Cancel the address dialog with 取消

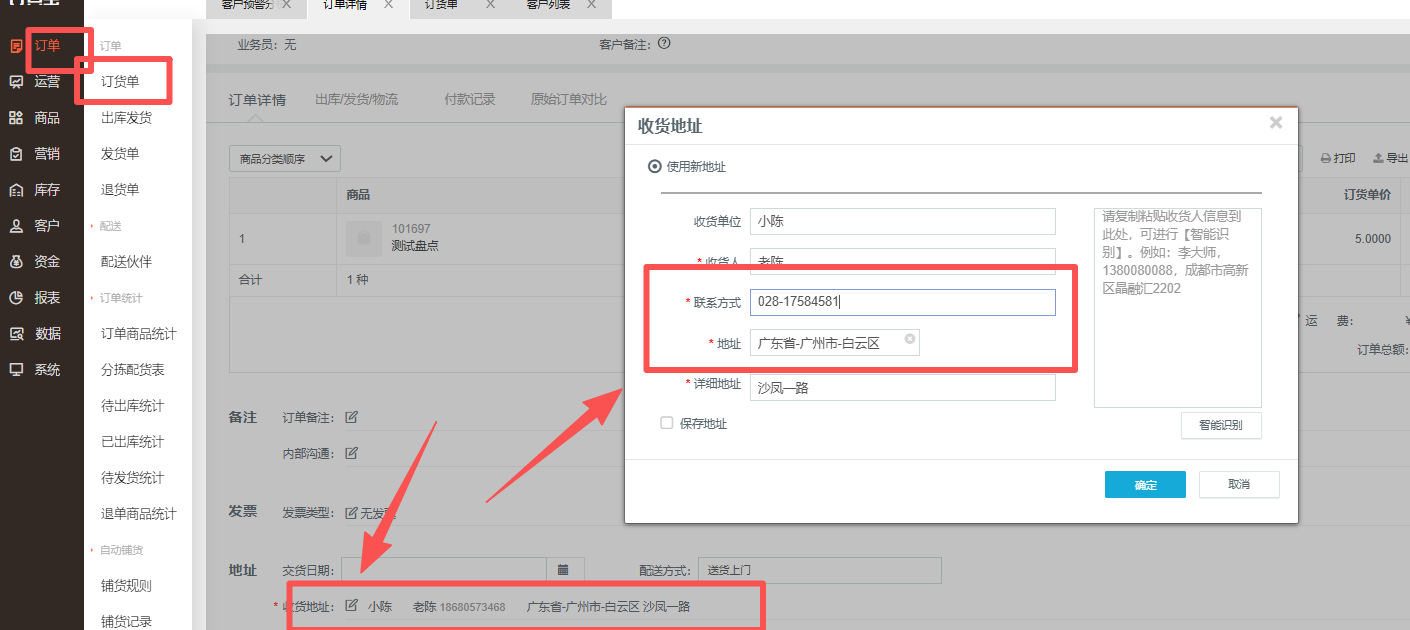1239,485
